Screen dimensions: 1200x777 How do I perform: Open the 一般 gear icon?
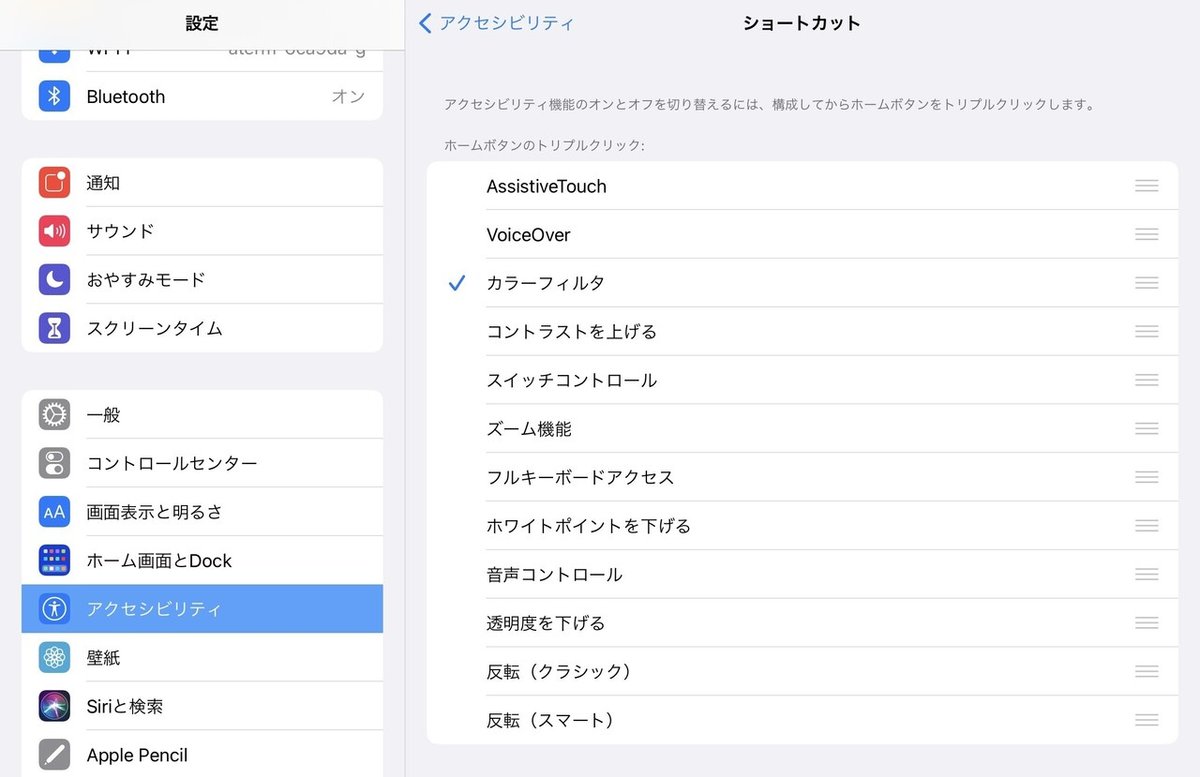[x=54, y=414]
